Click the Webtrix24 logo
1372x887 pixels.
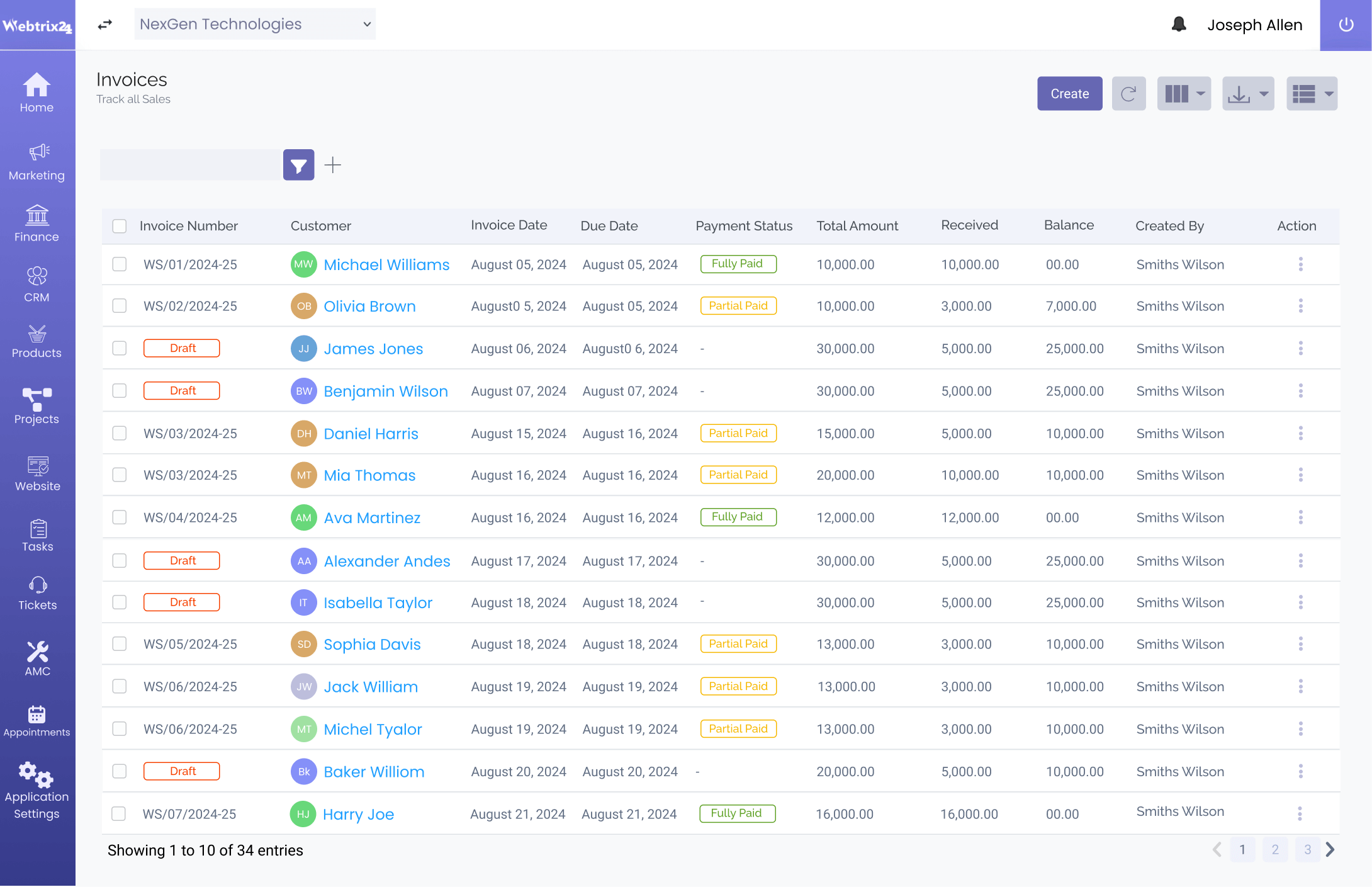(37, 25)
